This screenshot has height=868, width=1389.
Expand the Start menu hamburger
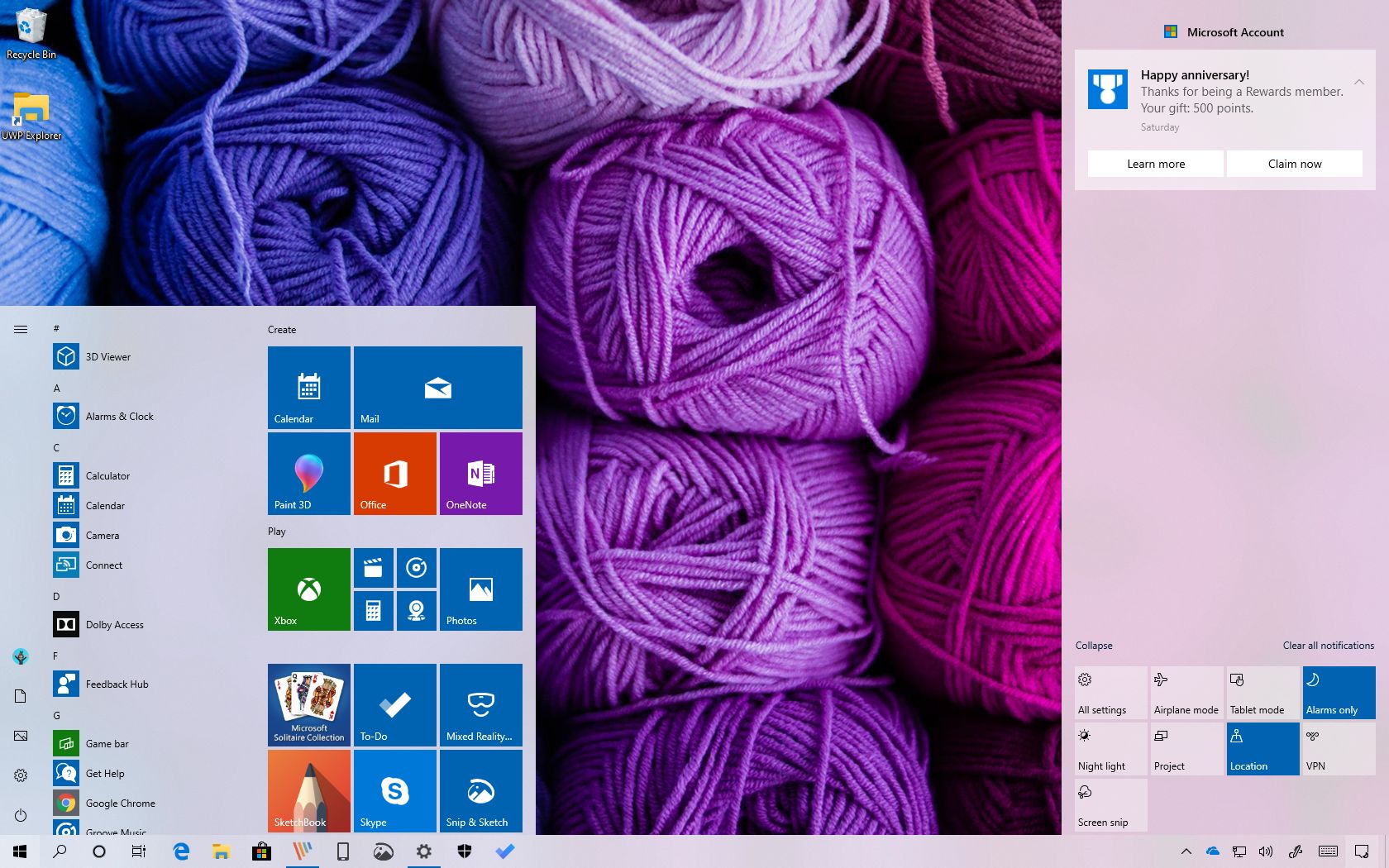tap(21, 328)
